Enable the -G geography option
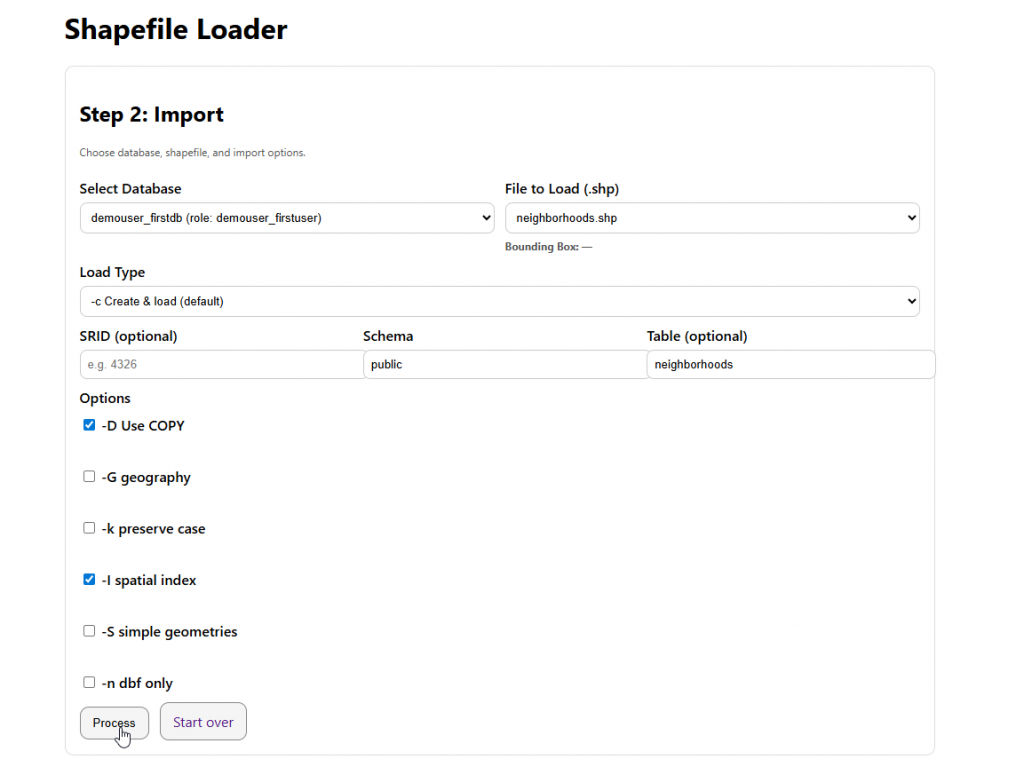Screen dimensions: 1024x767 pyautogui.click(x=89, y=477)
